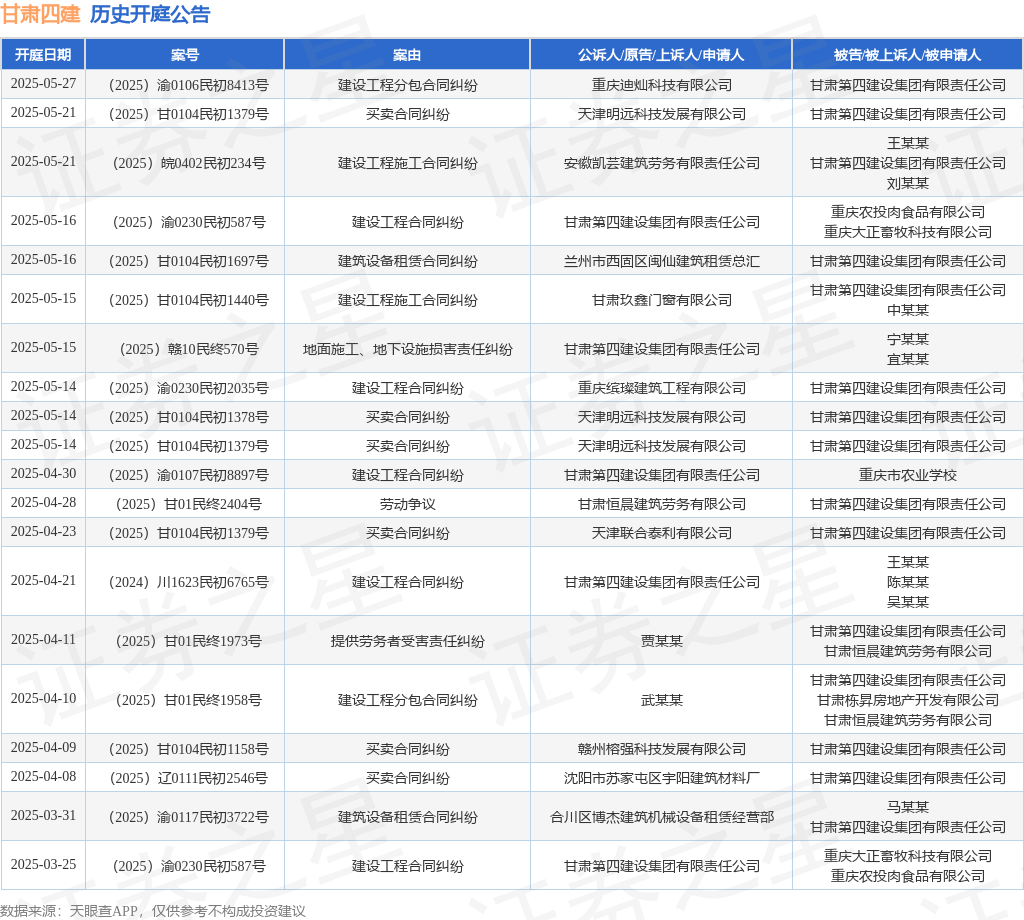Select the 案号 column header
This screenshot has width=1024, height=920.
pos(185,55)
